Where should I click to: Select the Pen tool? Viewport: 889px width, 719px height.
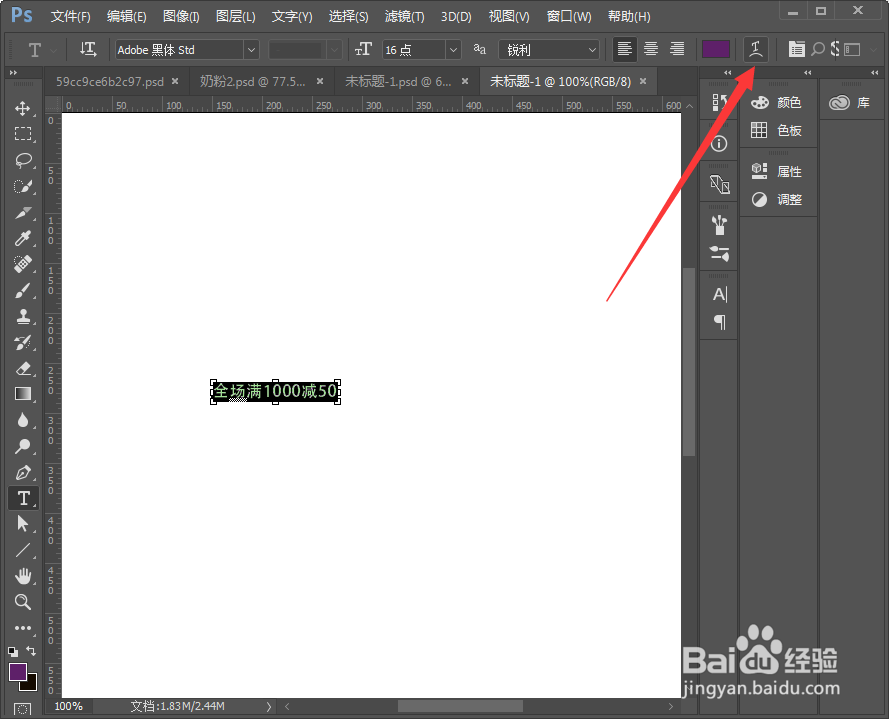[23, 472]
